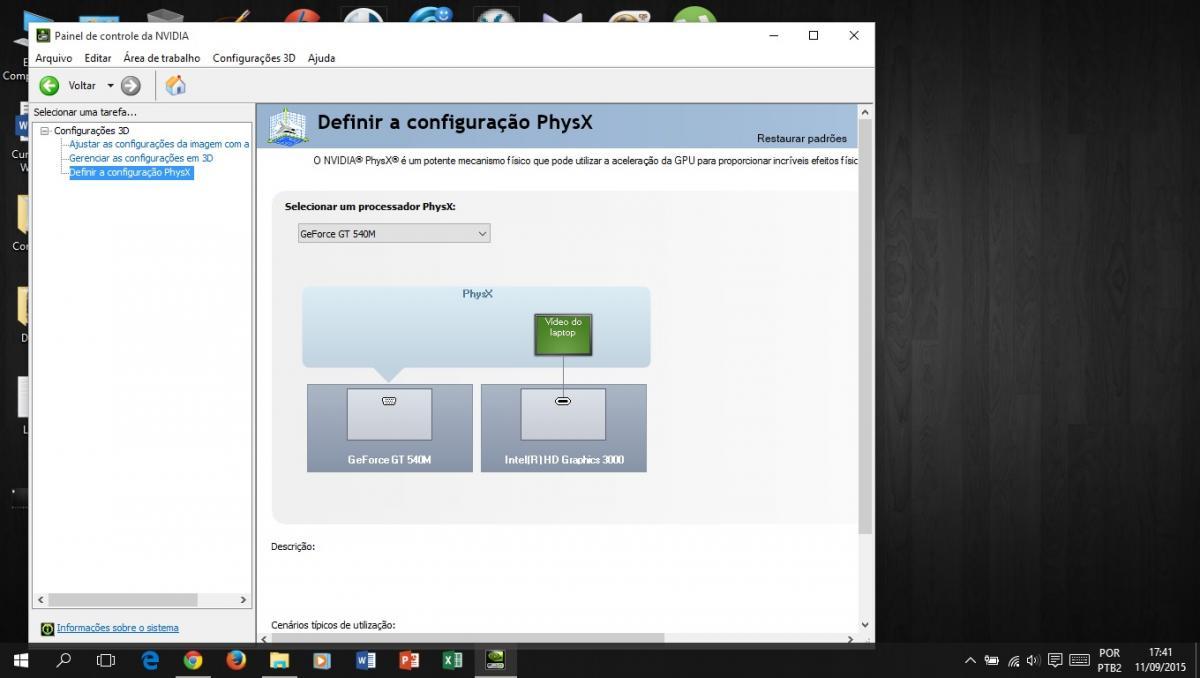Open File Explorer from taskbar
The width and height of the screenshot is (1200, 678).
pyautogui.click(x=279, y=660)
